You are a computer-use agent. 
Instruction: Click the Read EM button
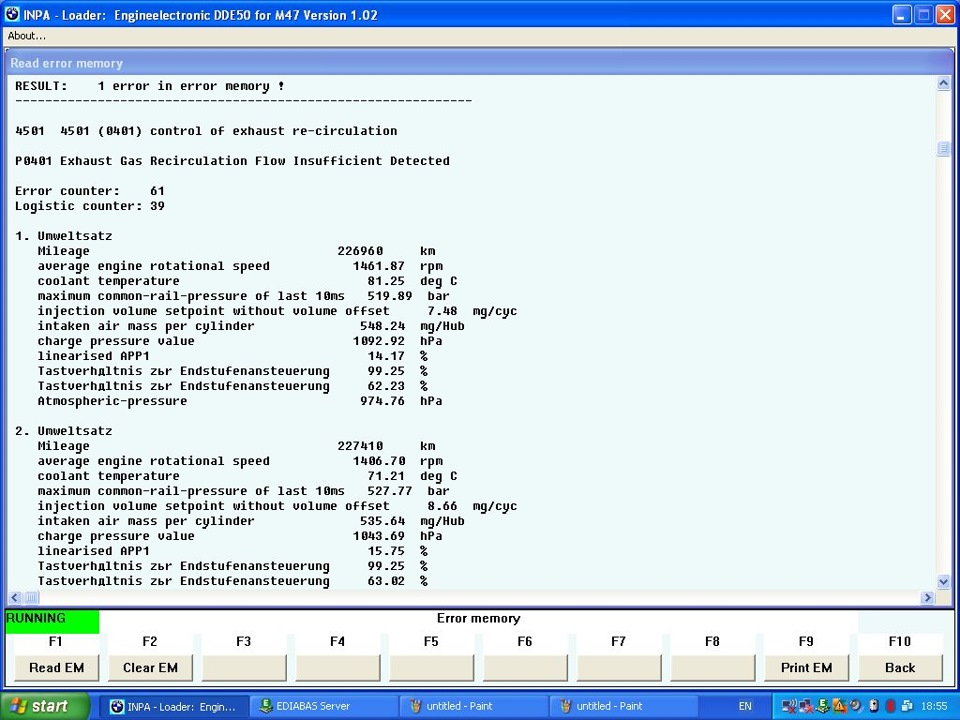56,668
